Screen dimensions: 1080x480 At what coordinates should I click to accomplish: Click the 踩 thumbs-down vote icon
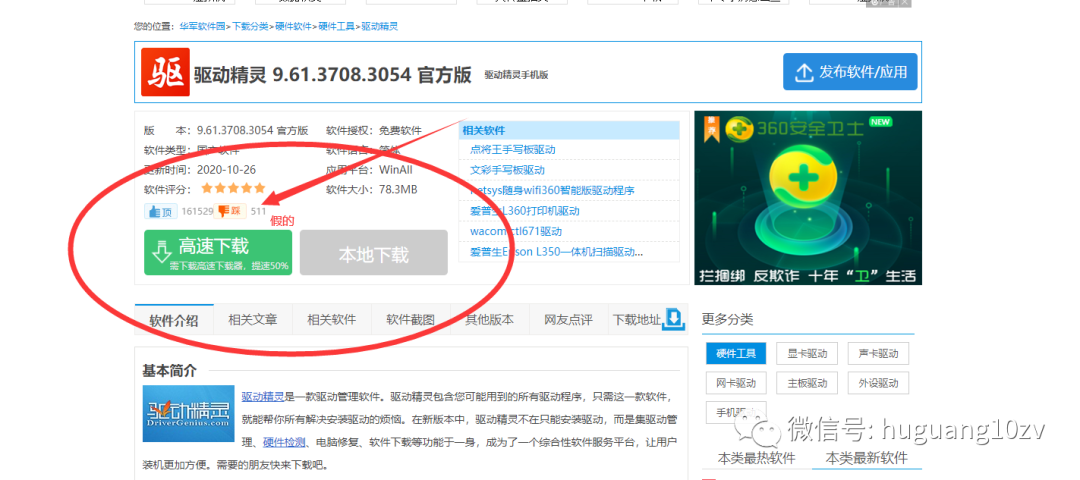coord(231,211)
